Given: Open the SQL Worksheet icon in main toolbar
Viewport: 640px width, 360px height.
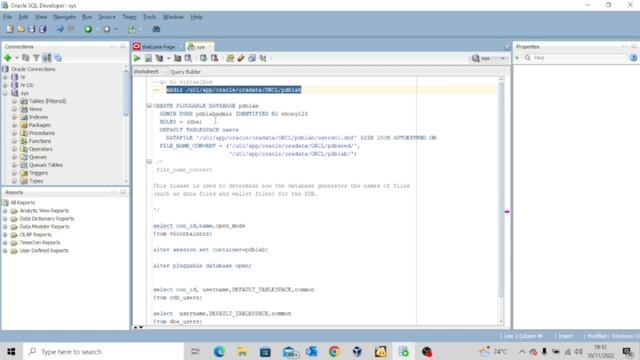Looking at the screenshot, I should tap(132, 29).
